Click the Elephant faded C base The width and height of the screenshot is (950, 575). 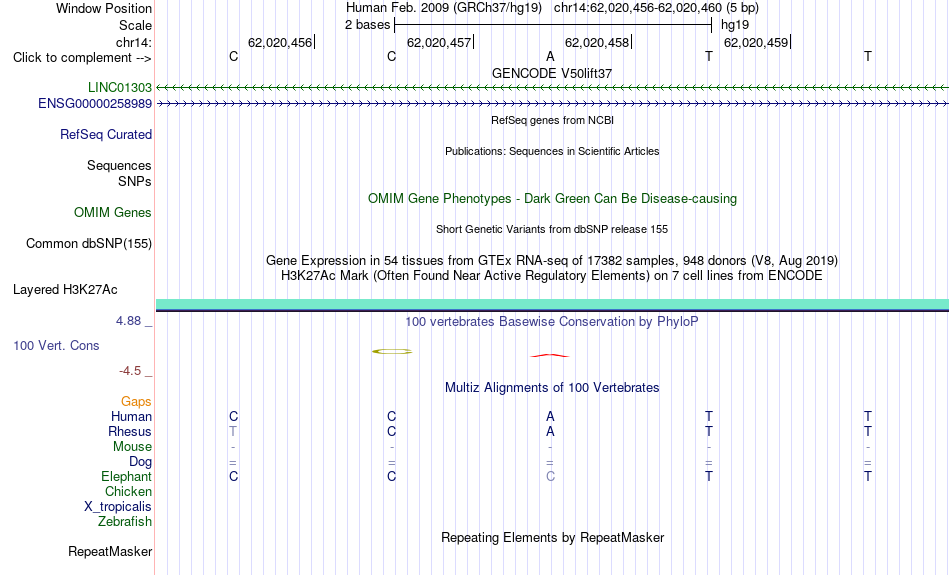[550, 477]
